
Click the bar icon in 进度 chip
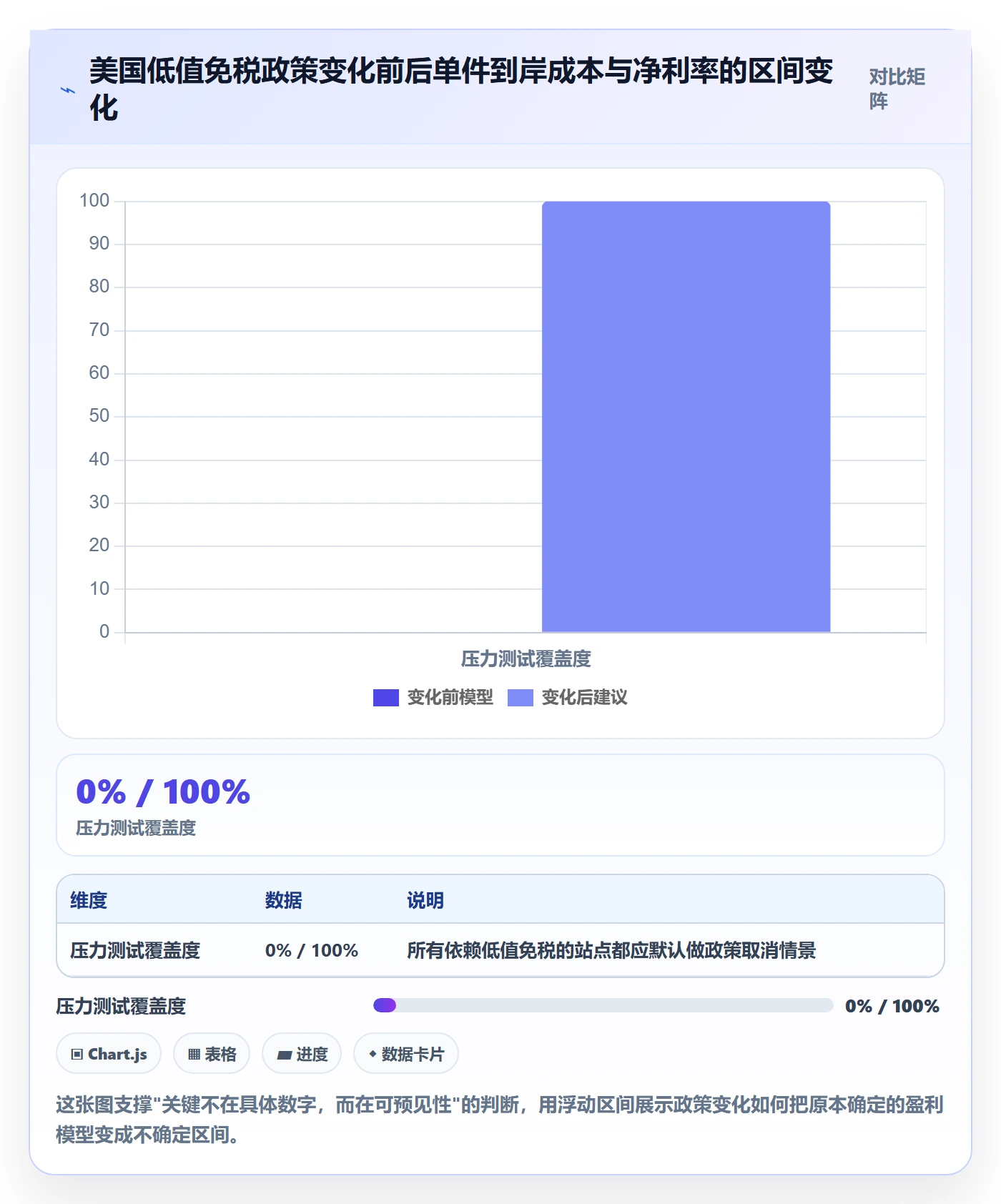(x=284, y=1055)
